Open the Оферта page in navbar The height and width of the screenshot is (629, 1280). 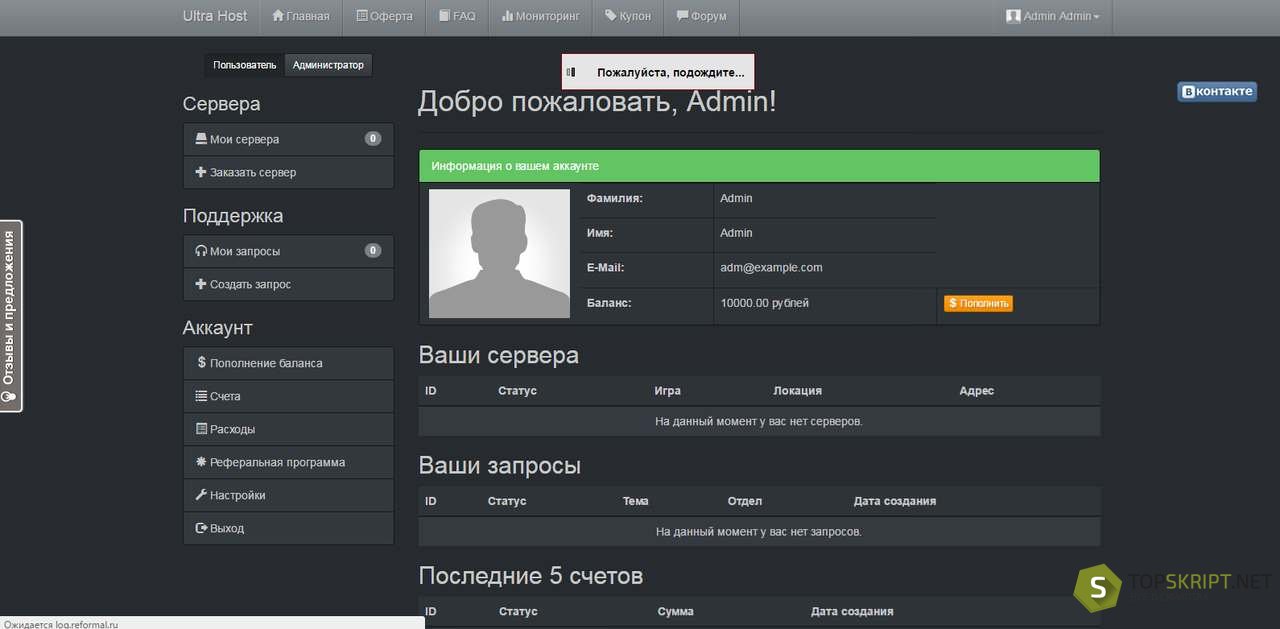(x=384, y=17)
